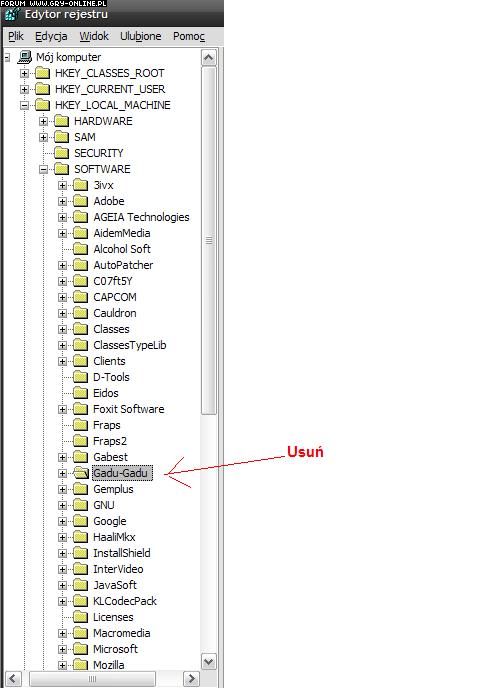Viewport: 503px width, 691px height.
Task: Click the Mój komputer computer icon
Action: point(25,57)
